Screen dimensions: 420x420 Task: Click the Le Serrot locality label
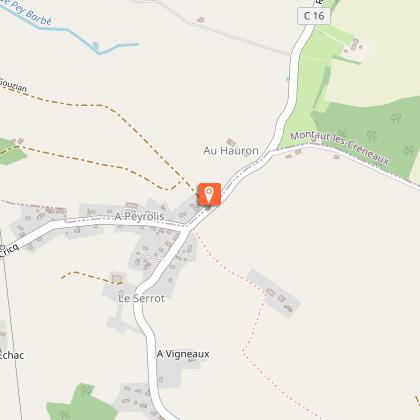(x=141, y=298)
